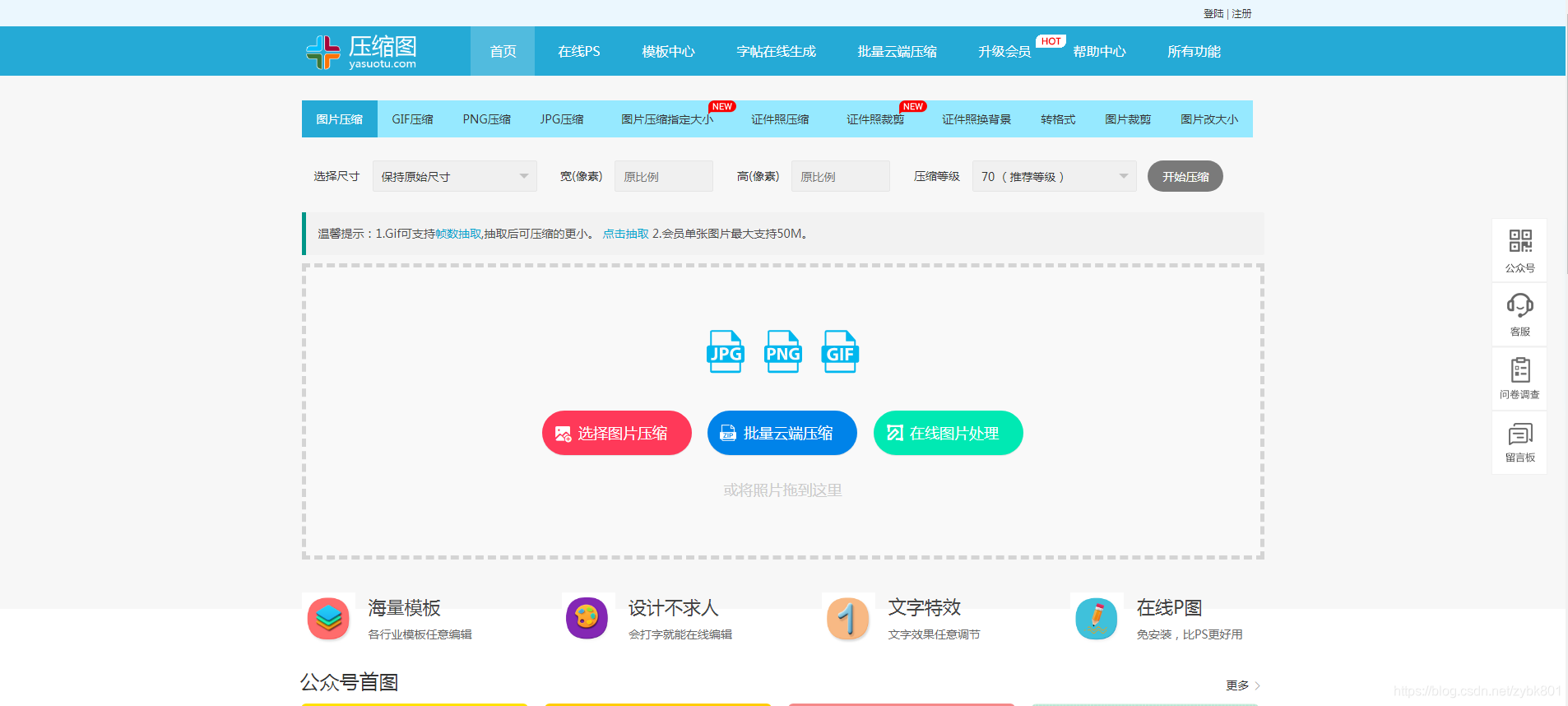Viewport: 1568px width, 706px height.
Task: Click the 开始压缩 button
Action: [x=1185, y=176]
